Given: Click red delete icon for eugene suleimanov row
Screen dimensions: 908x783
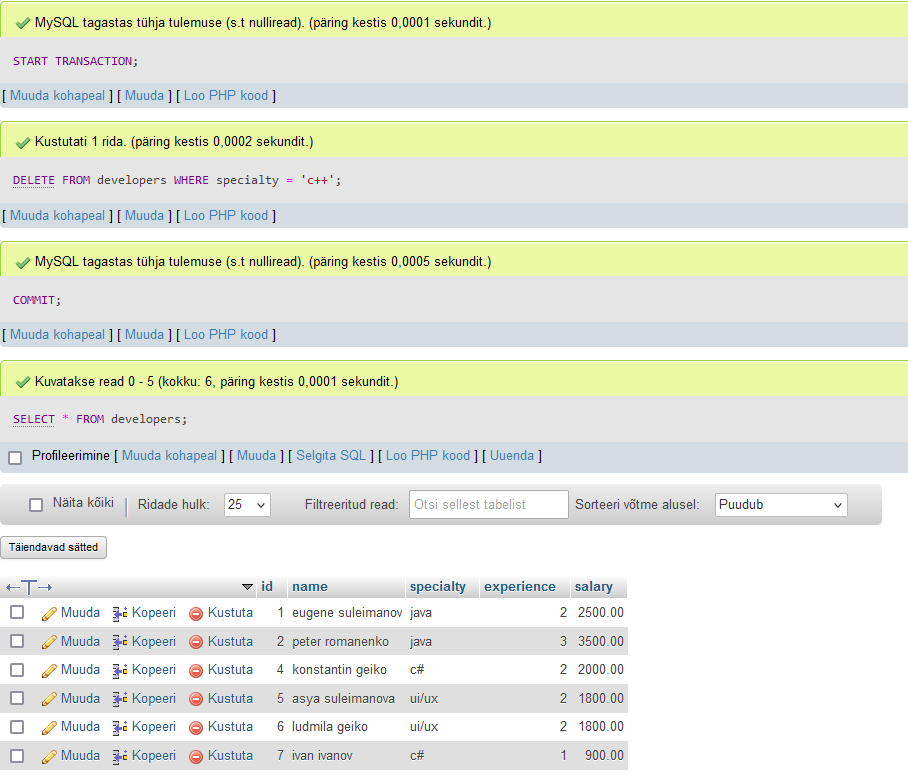Looking at the screenshot, I should coord(196,613).
